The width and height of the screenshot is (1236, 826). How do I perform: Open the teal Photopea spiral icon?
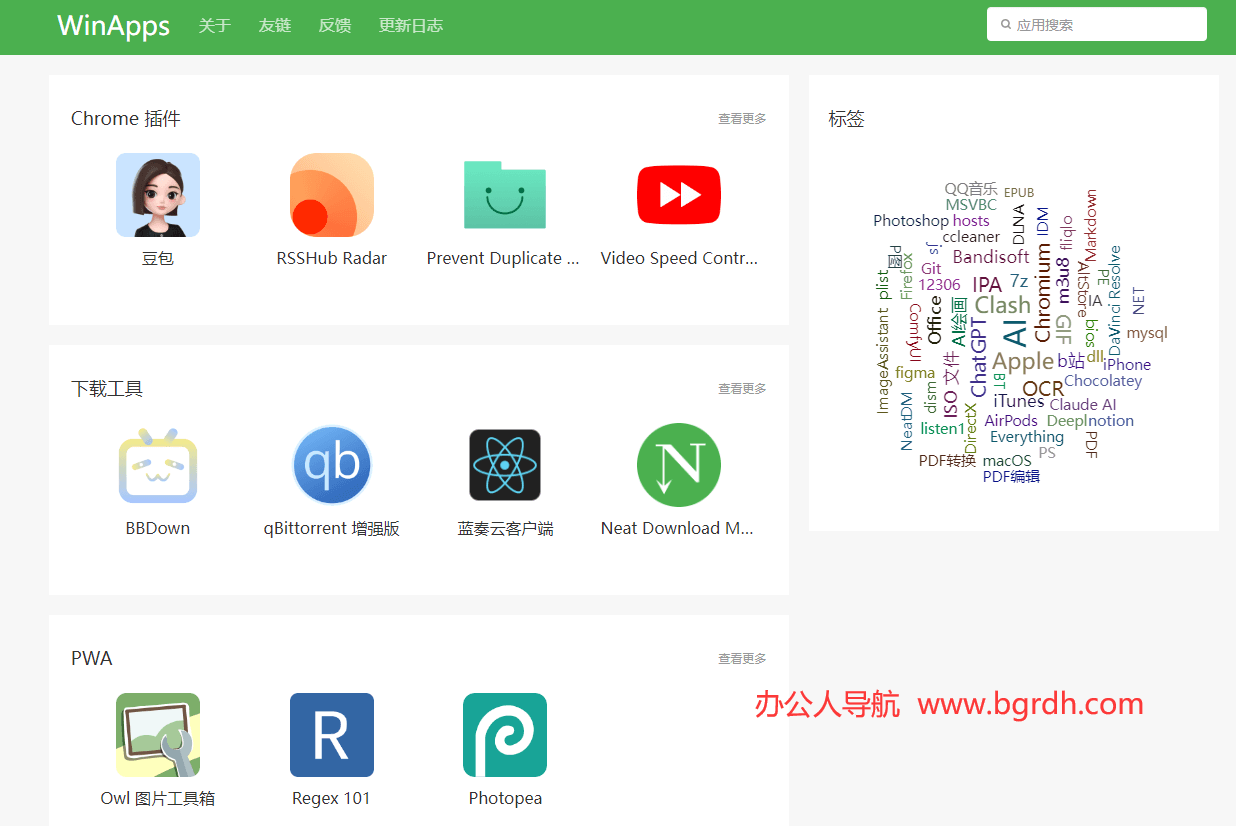(505, 735)
